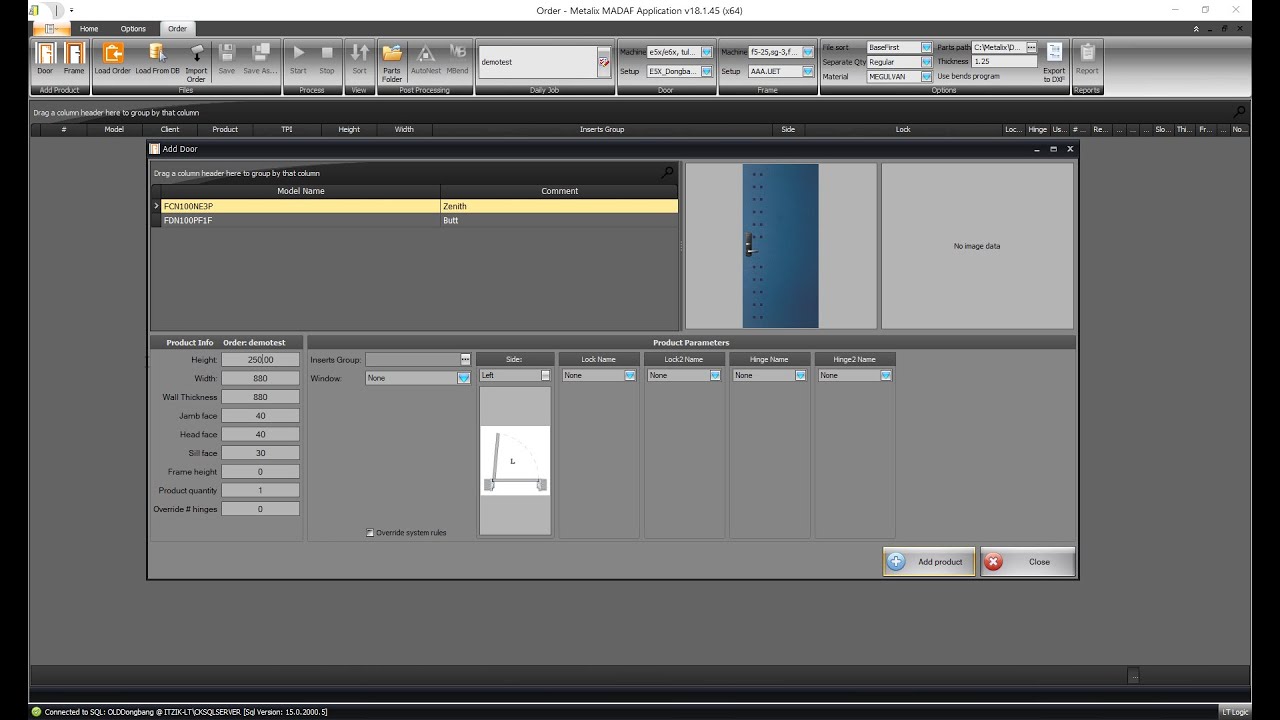Image resolution: width=1280 pixels, height=720 pixels.
Task: Click the Export to DXF icon
Action: coord(1054,53)
